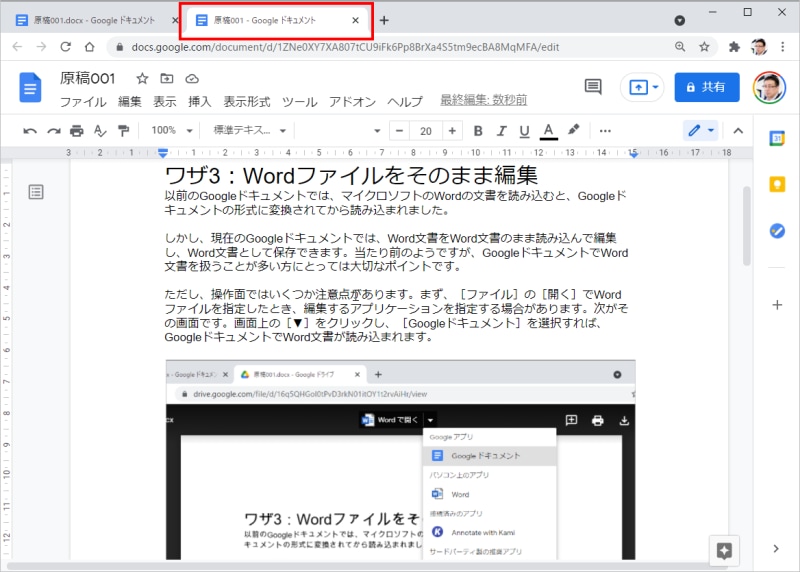Viewport: 800px width, 572px height.
Task: Click the document title 原稿001
Action: 87,79
